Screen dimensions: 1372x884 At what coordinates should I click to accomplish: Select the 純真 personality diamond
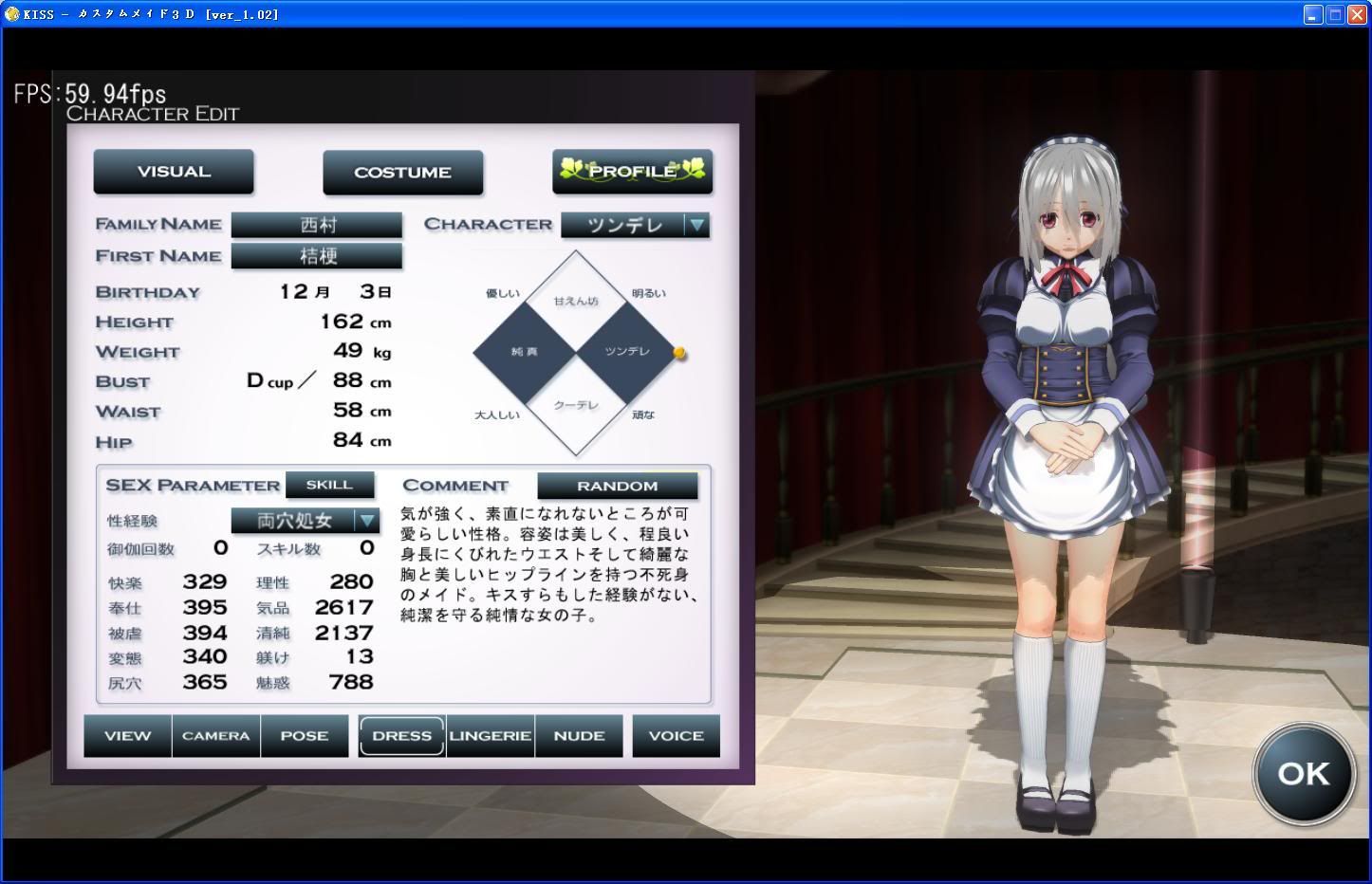[x=525, y=352]
